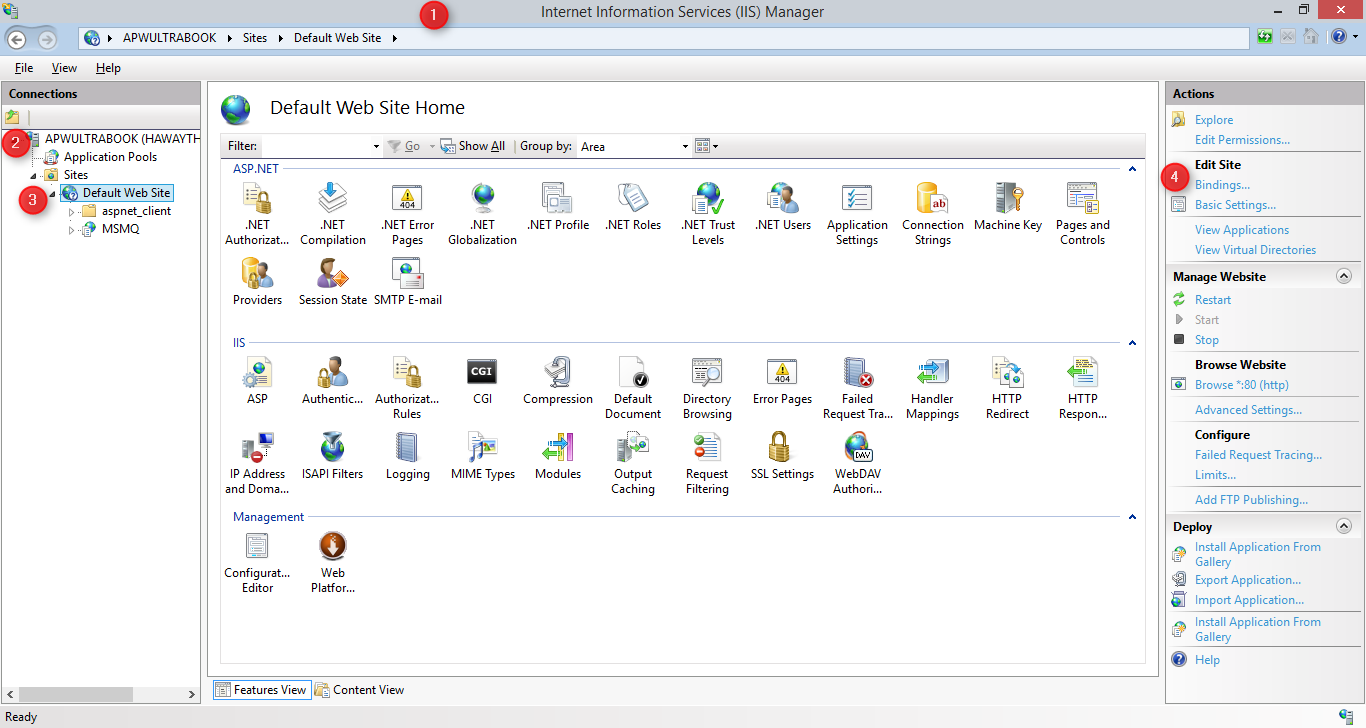Select Application Pools in Connections tree
The width and height of the screenshot is (1366, 728).
pos(110,157)
